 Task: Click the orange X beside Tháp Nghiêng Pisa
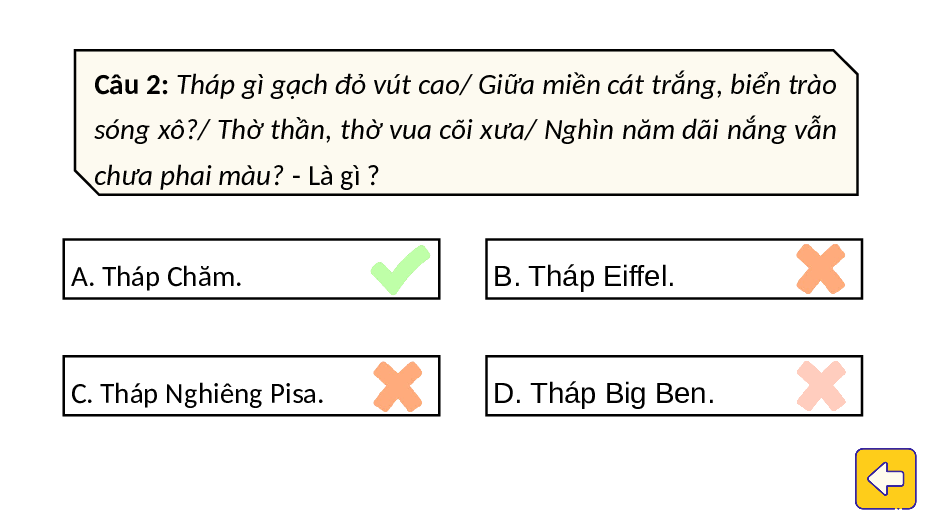pyautogui.click(x=398, y=386)
